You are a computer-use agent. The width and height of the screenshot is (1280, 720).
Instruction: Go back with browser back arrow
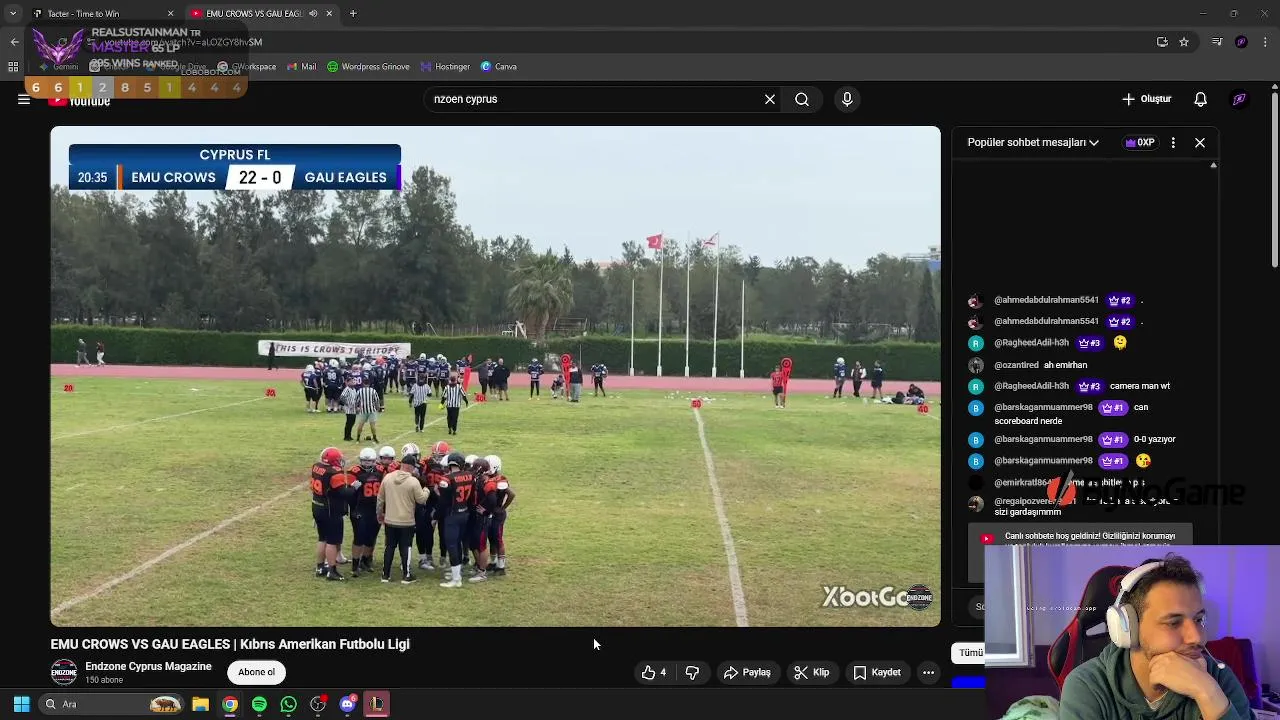[14, 42]
